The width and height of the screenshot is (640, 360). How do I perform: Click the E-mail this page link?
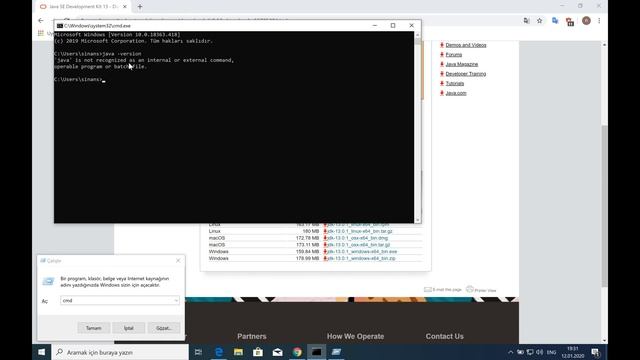[x=443, y=289]
